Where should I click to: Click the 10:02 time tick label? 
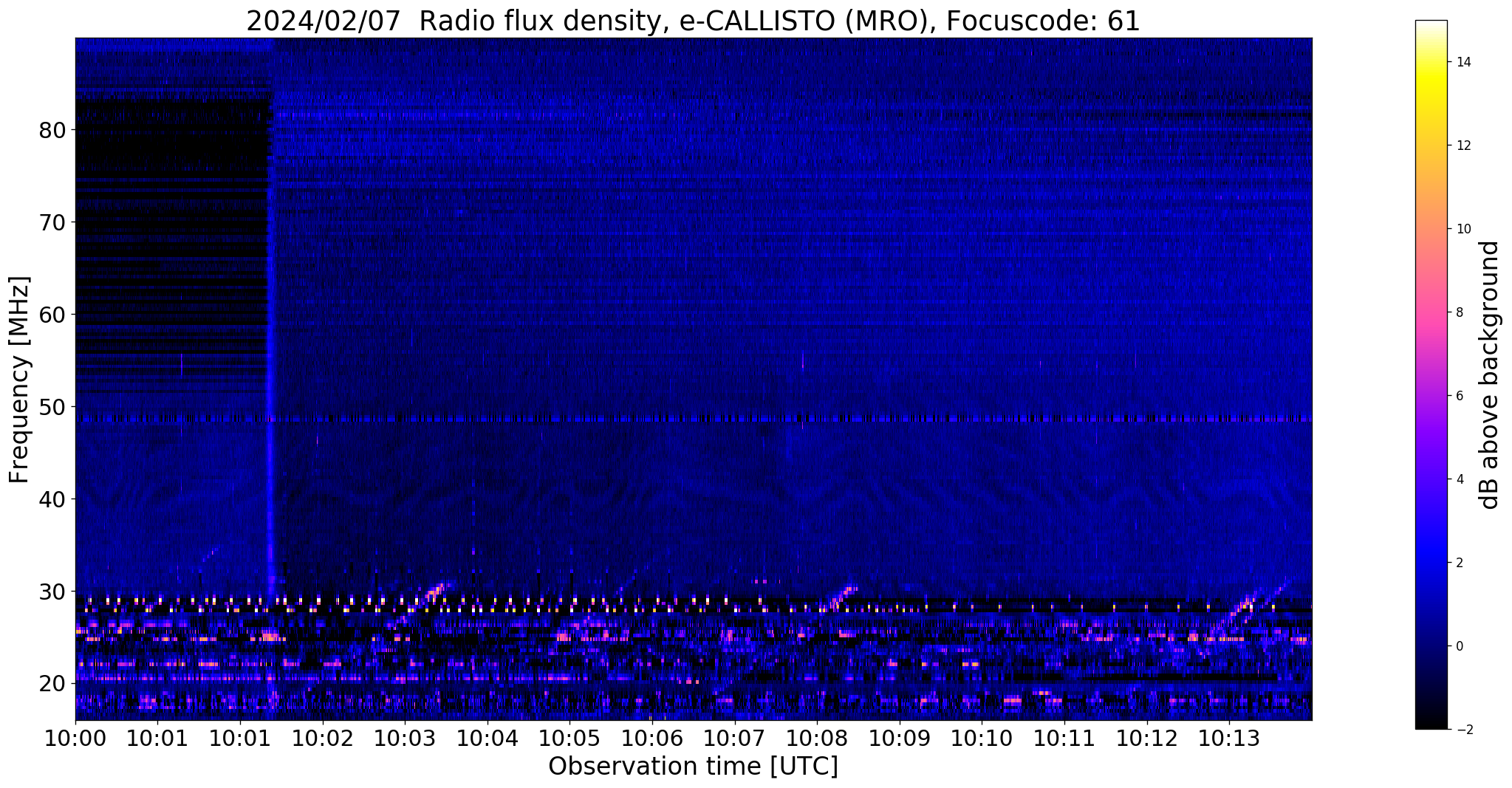[322, 739]
